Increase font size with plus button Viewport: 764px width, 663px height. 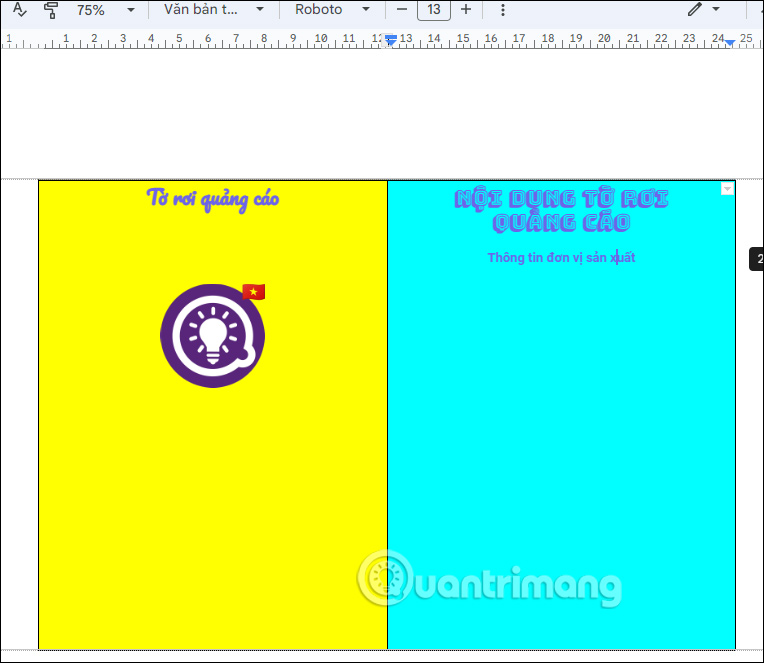click(x=466, y=10)
